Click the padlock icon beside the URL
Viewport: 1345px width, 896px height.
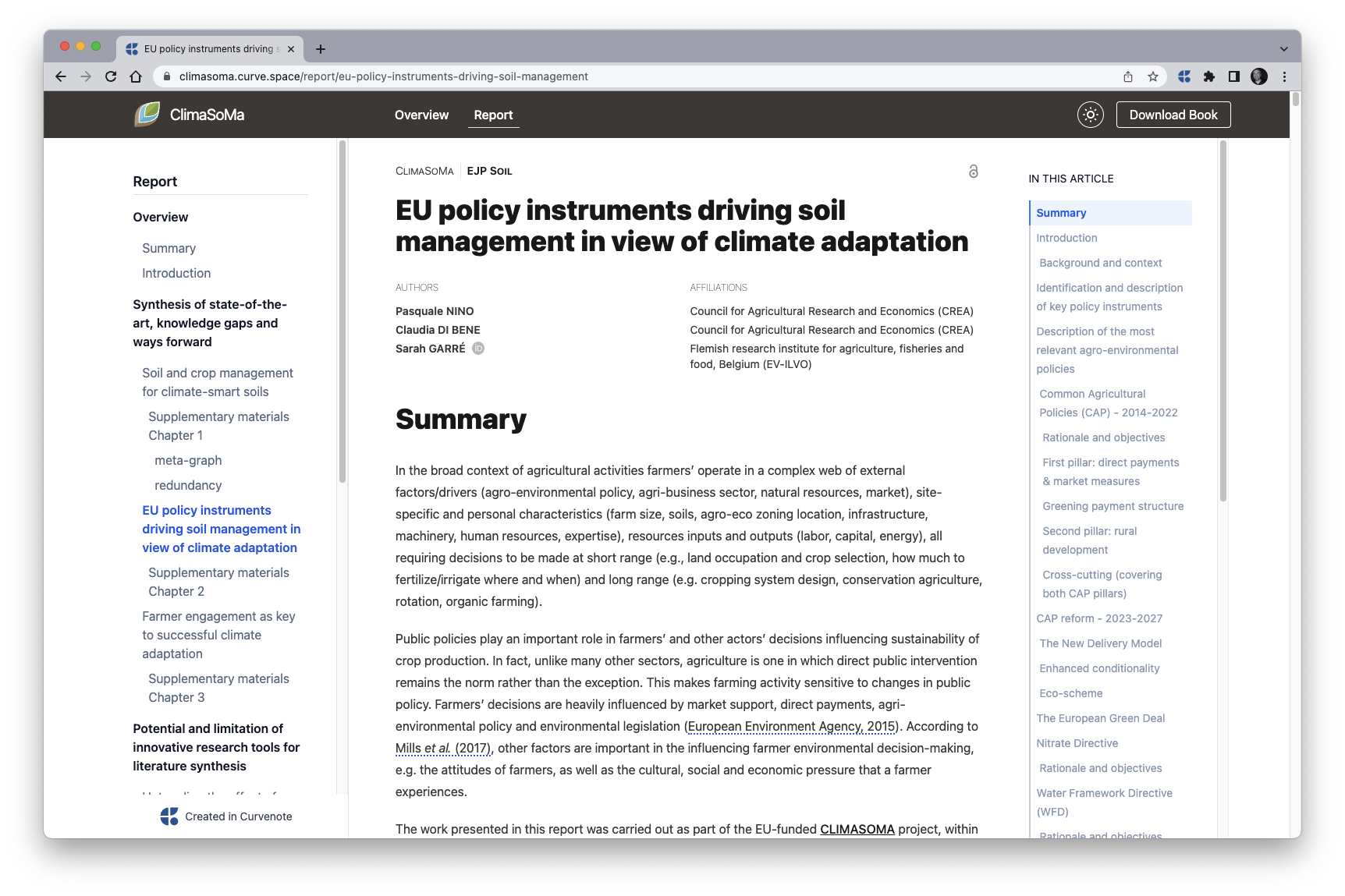click(x=167, y=76)
